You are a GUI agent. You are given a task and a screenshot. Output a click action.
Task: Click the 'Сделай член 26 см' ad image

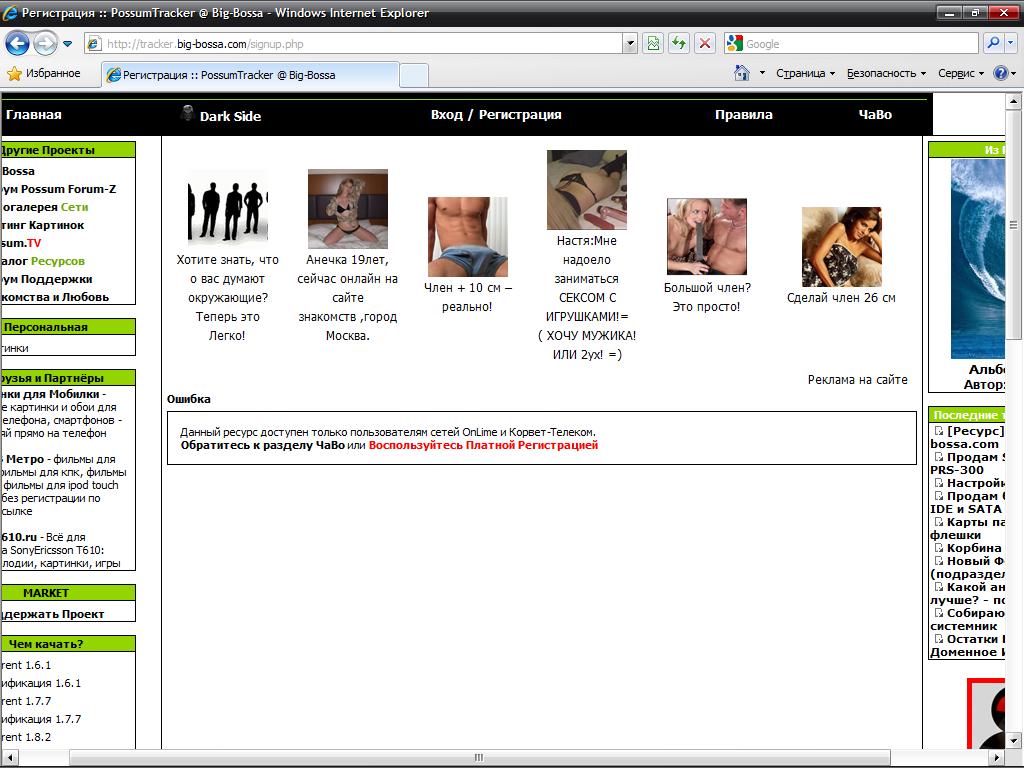(841, 247)
